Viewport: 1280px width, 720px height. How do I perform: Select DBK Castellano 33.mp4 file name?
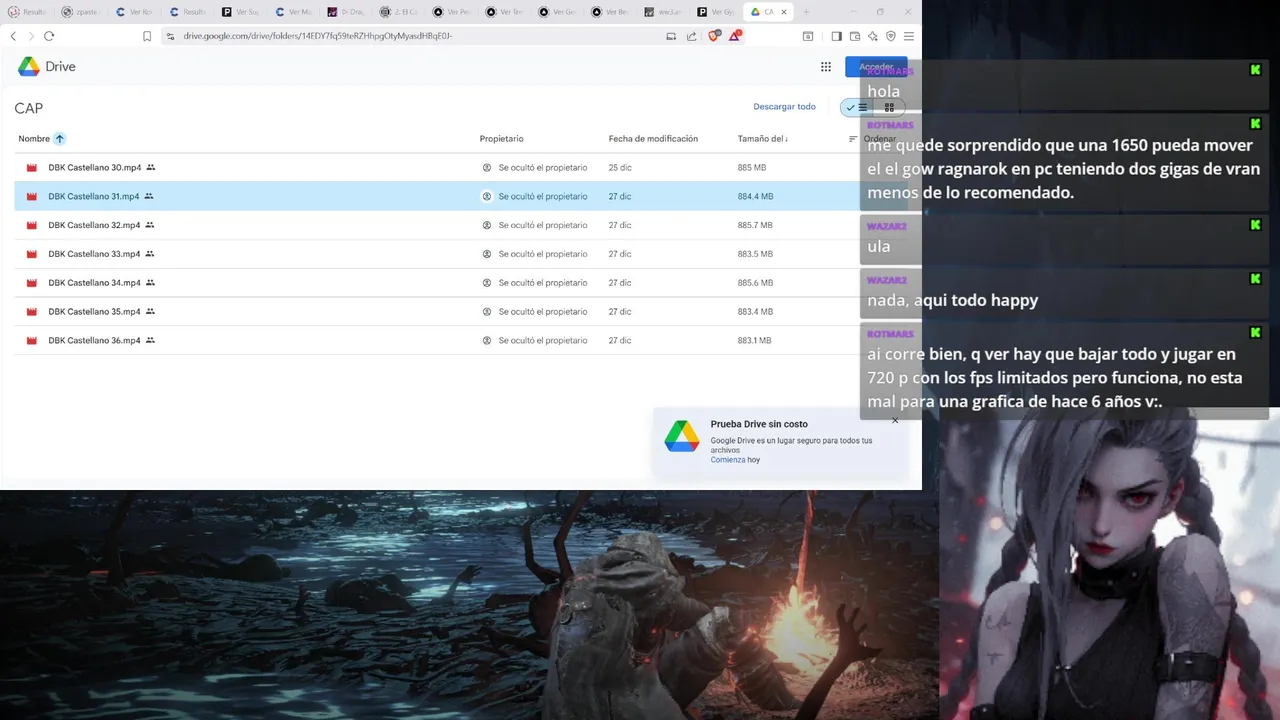(94, 254)
